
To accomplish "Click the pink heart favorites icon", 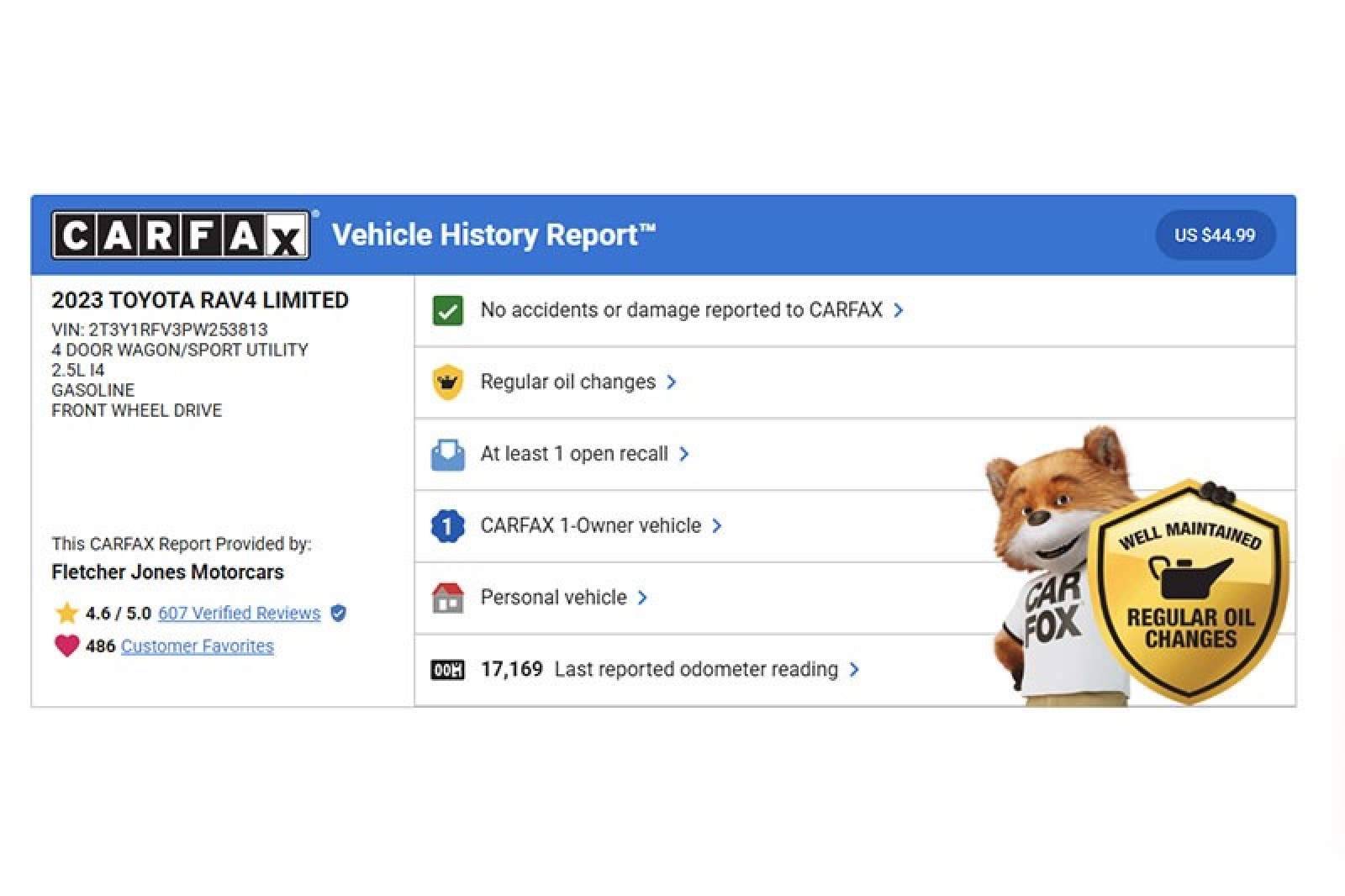I will coord(66,646).
